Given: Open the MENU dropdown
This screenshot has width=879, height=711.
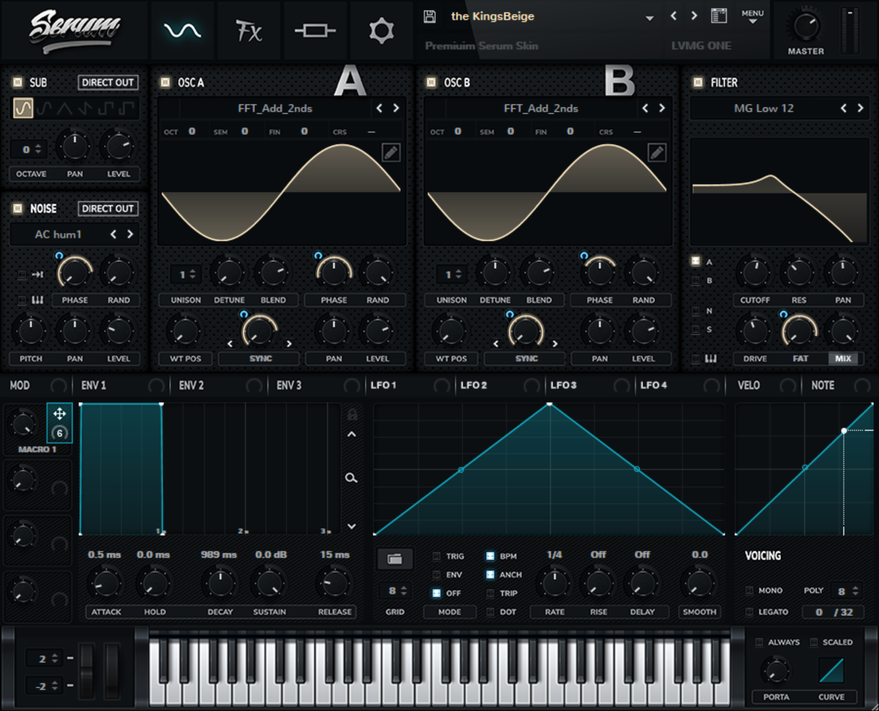Looking at the screenshot, I should 752,16.
